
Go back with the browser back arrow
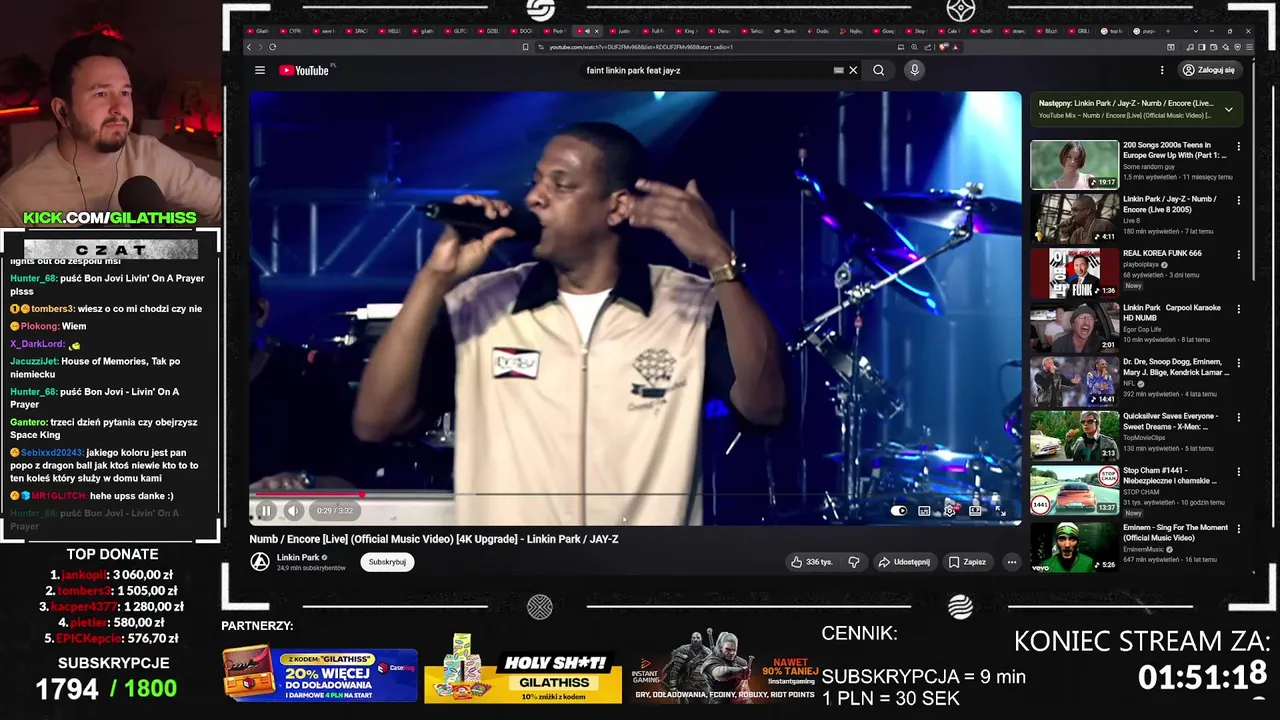pos(250,47)
